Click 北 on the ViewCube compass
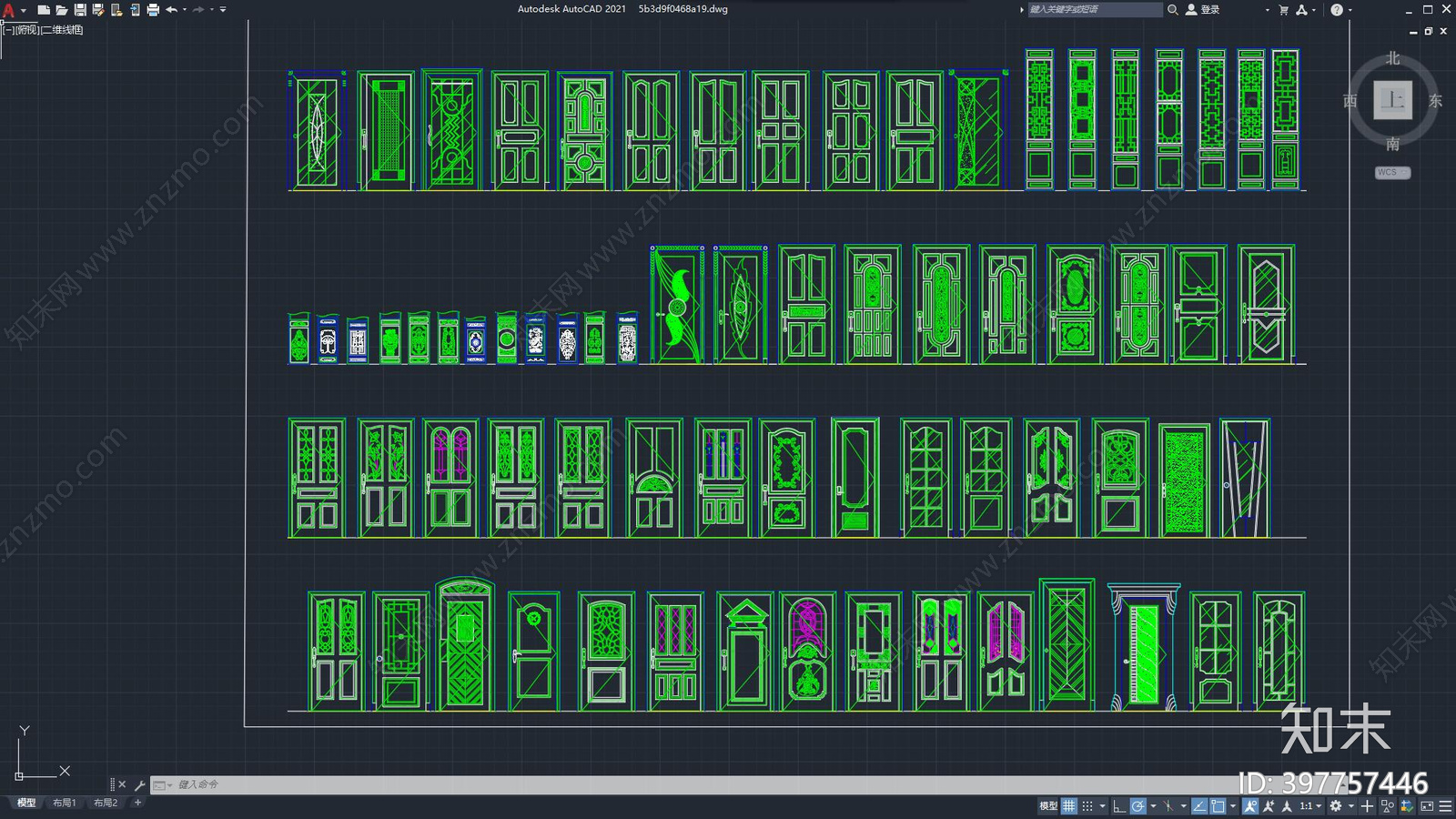 click(1392, 58)
